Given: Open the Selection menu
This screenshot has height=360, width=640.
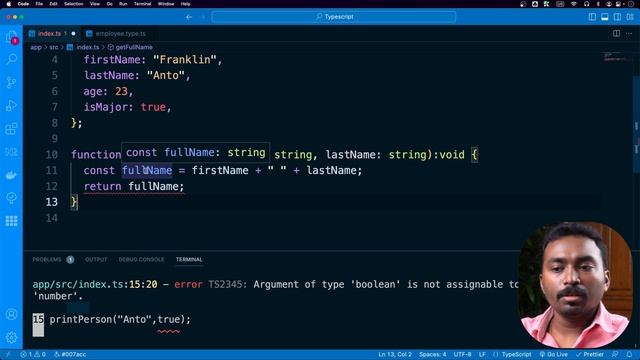Looking at the screenshot, I should [x=73, y=4].
